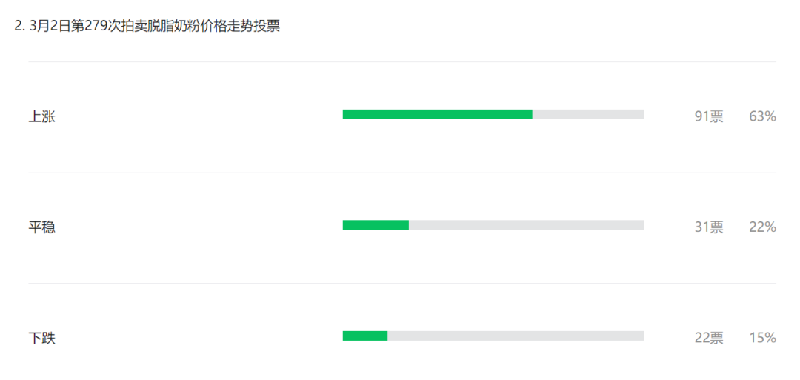800x380 pixels.
Task: Select the 下跌 option label
Action: click(x=42, y=338)
